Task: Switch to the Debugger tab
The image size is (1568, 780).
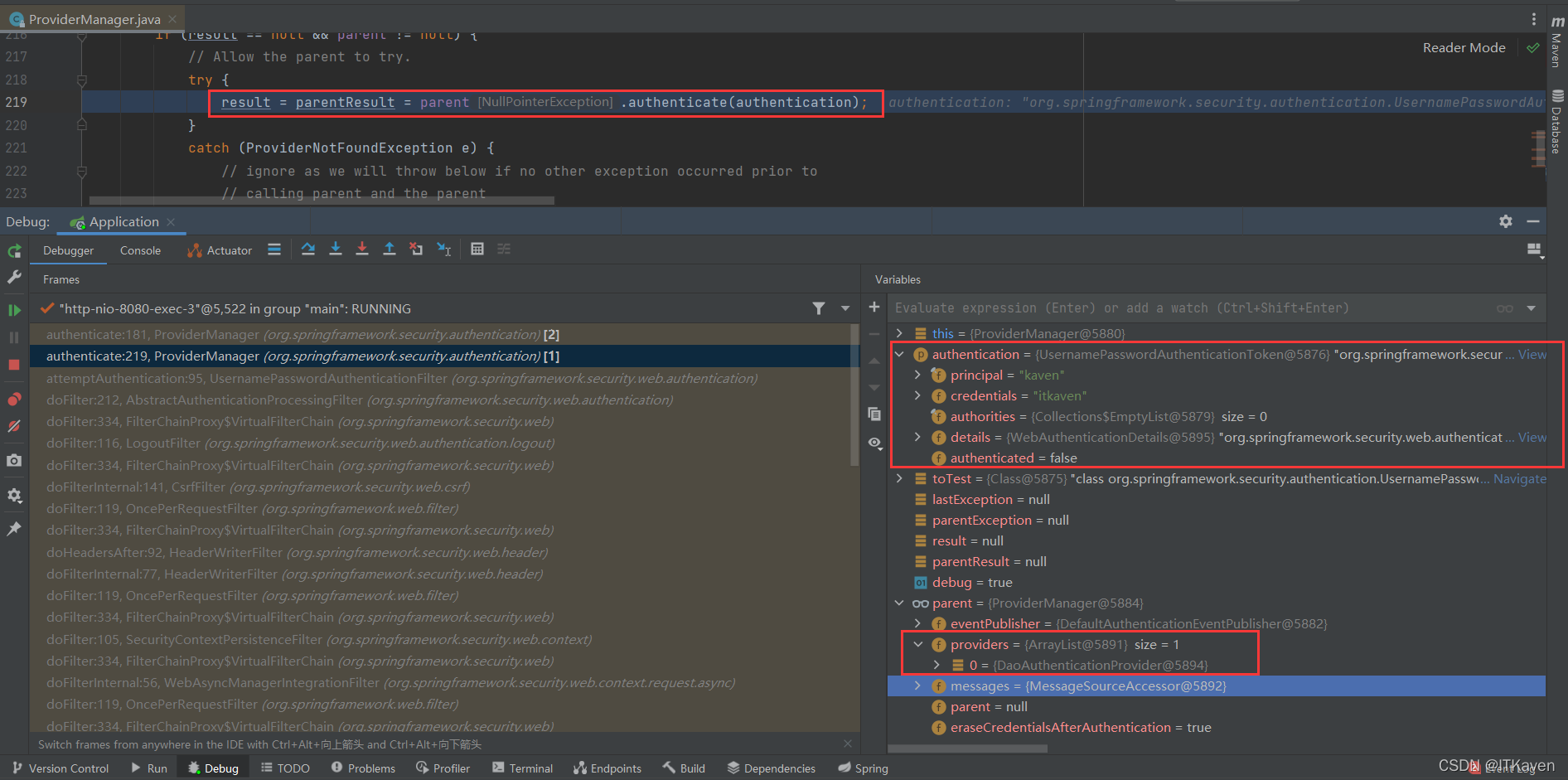Action: pyautogui.click(x=68, y=250)
